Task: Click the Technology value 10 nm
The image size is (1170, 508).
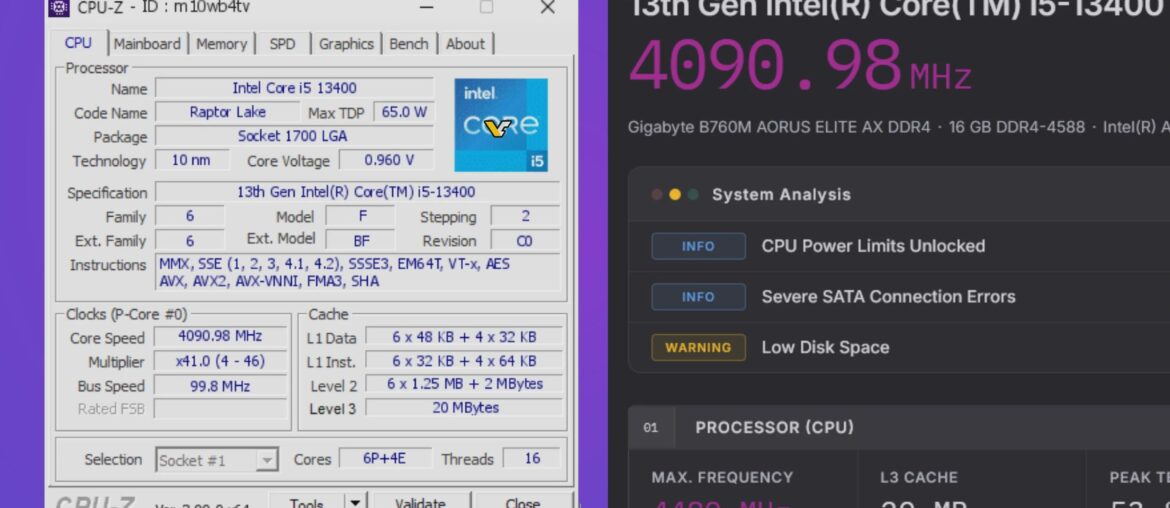Action: click(x=191, y=160)
